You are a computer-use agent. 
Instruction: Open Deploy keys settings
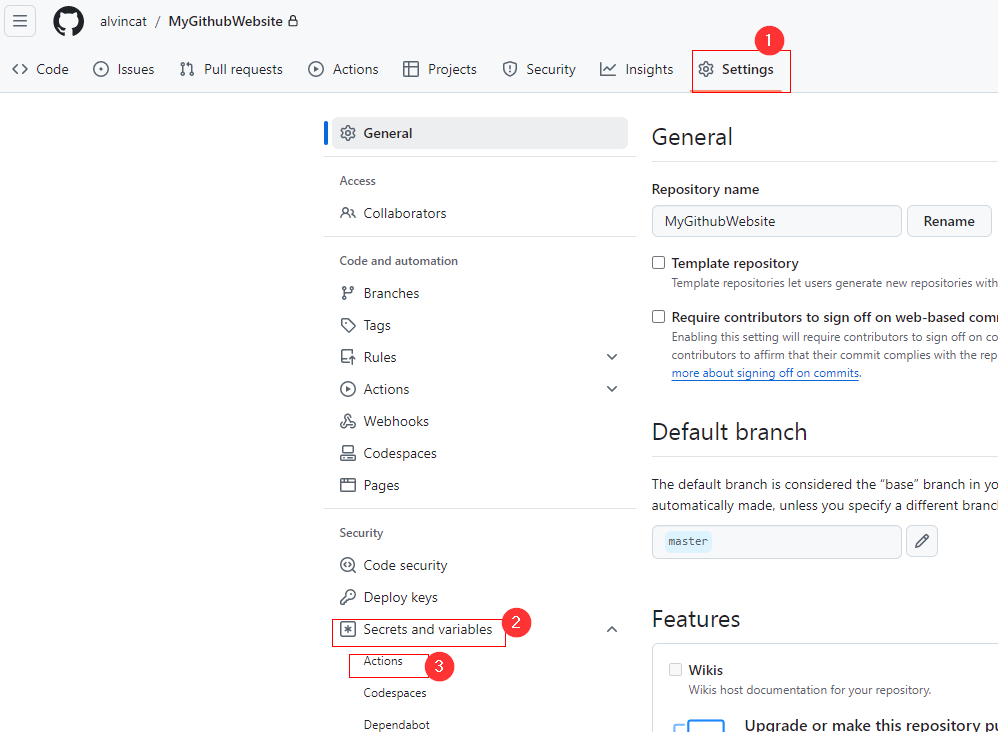point(400,597)
